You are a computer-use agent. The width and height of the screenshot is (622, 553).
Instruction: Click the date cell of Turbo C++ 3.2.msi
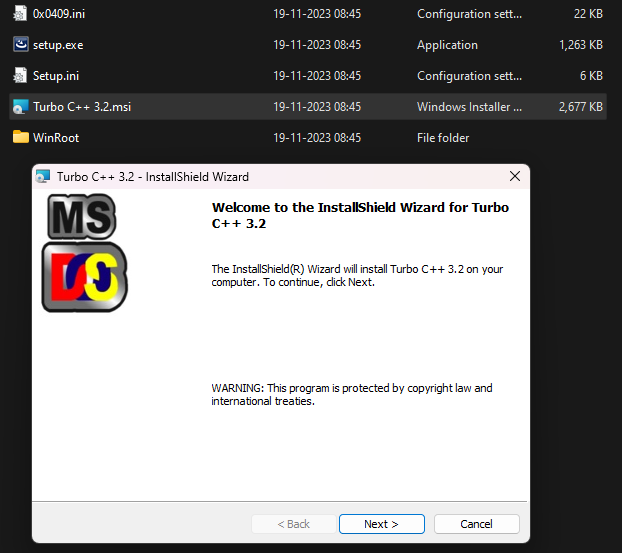click(x=317, y=107)
